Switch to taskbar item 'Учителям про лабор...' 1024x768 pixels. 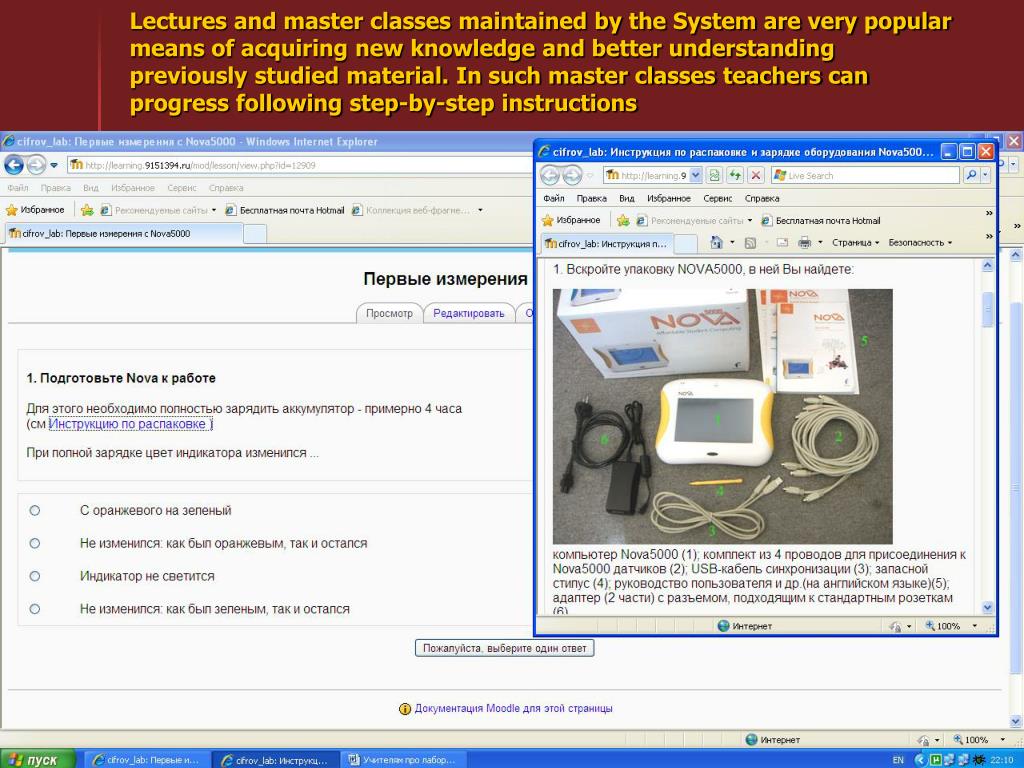(404, 760)
